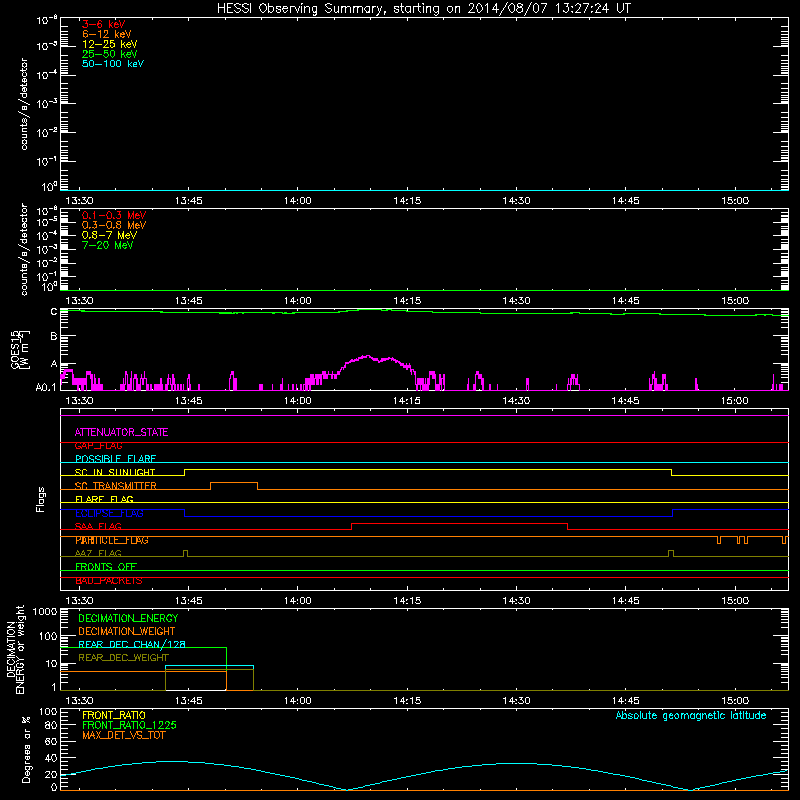Select the PARTICLE_FLAG label
800x800 pixels.
tap(112, 540)
